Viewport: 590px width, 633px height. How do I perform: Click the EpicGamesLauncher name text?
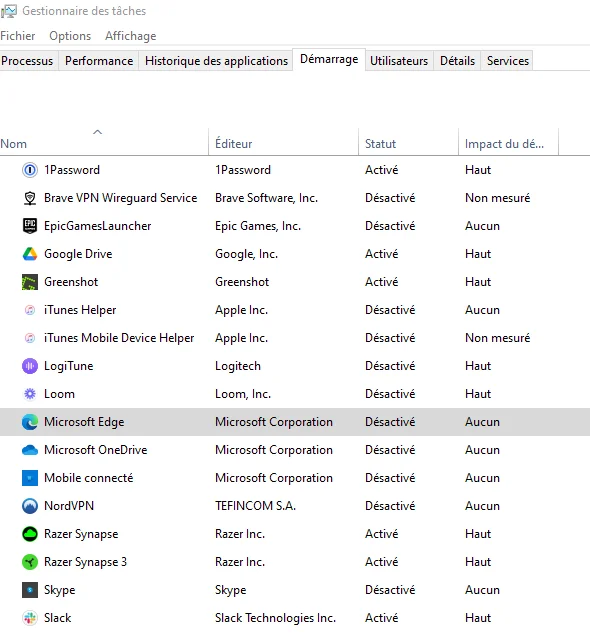[97, 226]
